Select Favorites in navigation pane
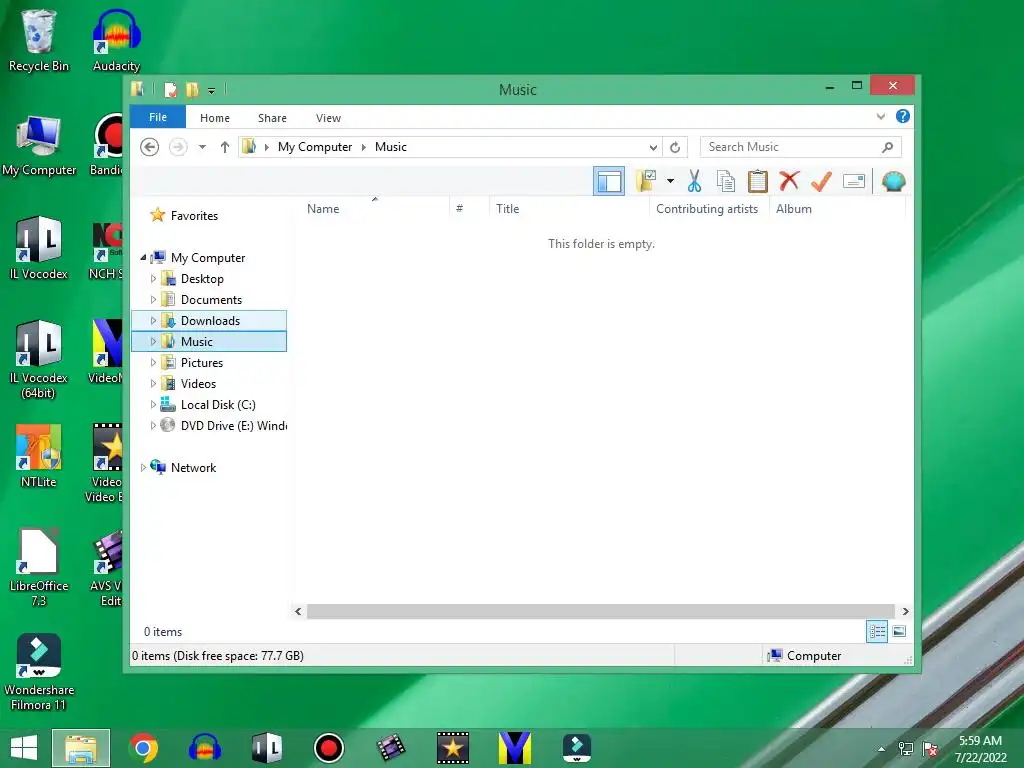 coord(194,216)
